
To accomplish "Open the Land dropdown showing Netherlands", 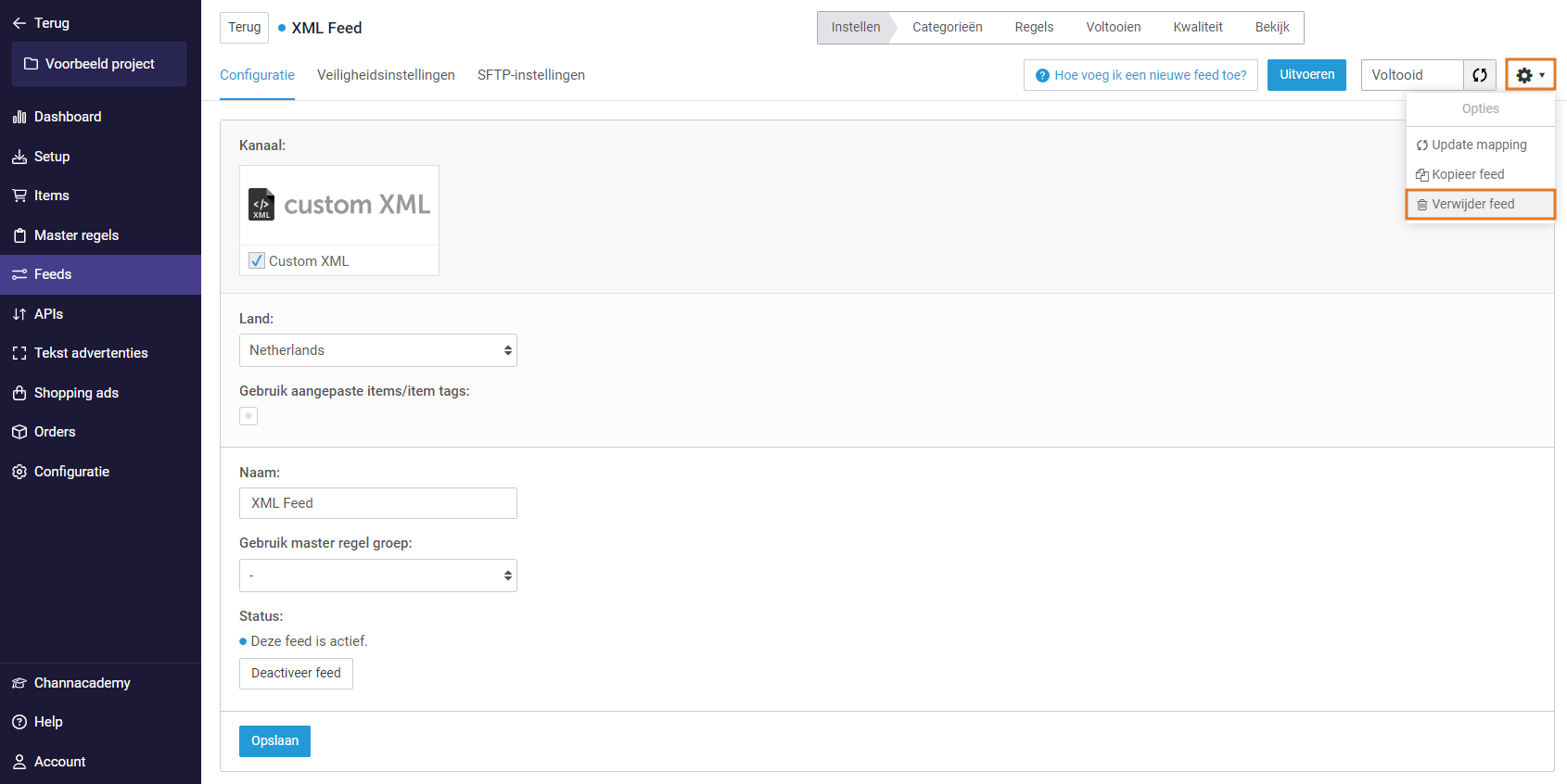I will pos(378,350).
